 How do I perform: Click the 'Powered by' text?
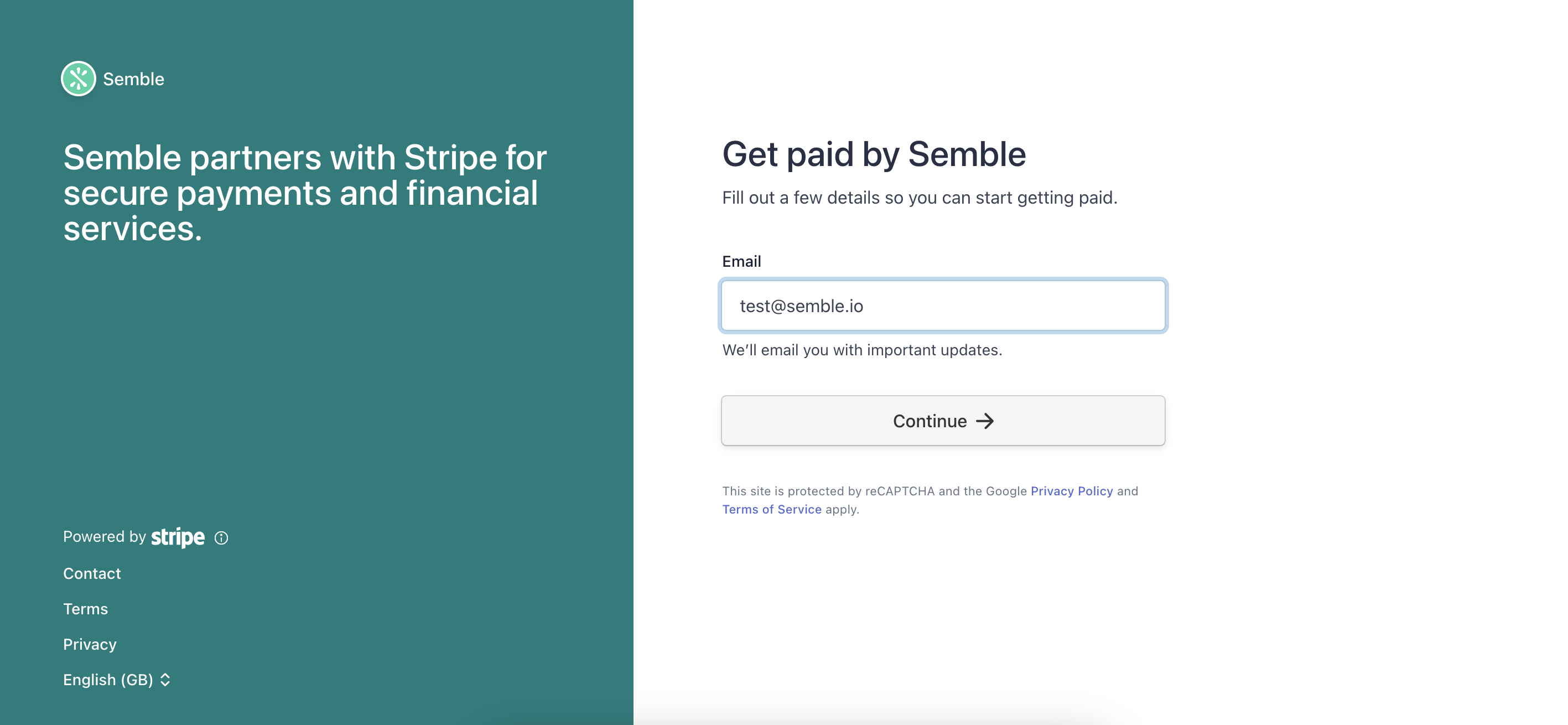point(105,536)
